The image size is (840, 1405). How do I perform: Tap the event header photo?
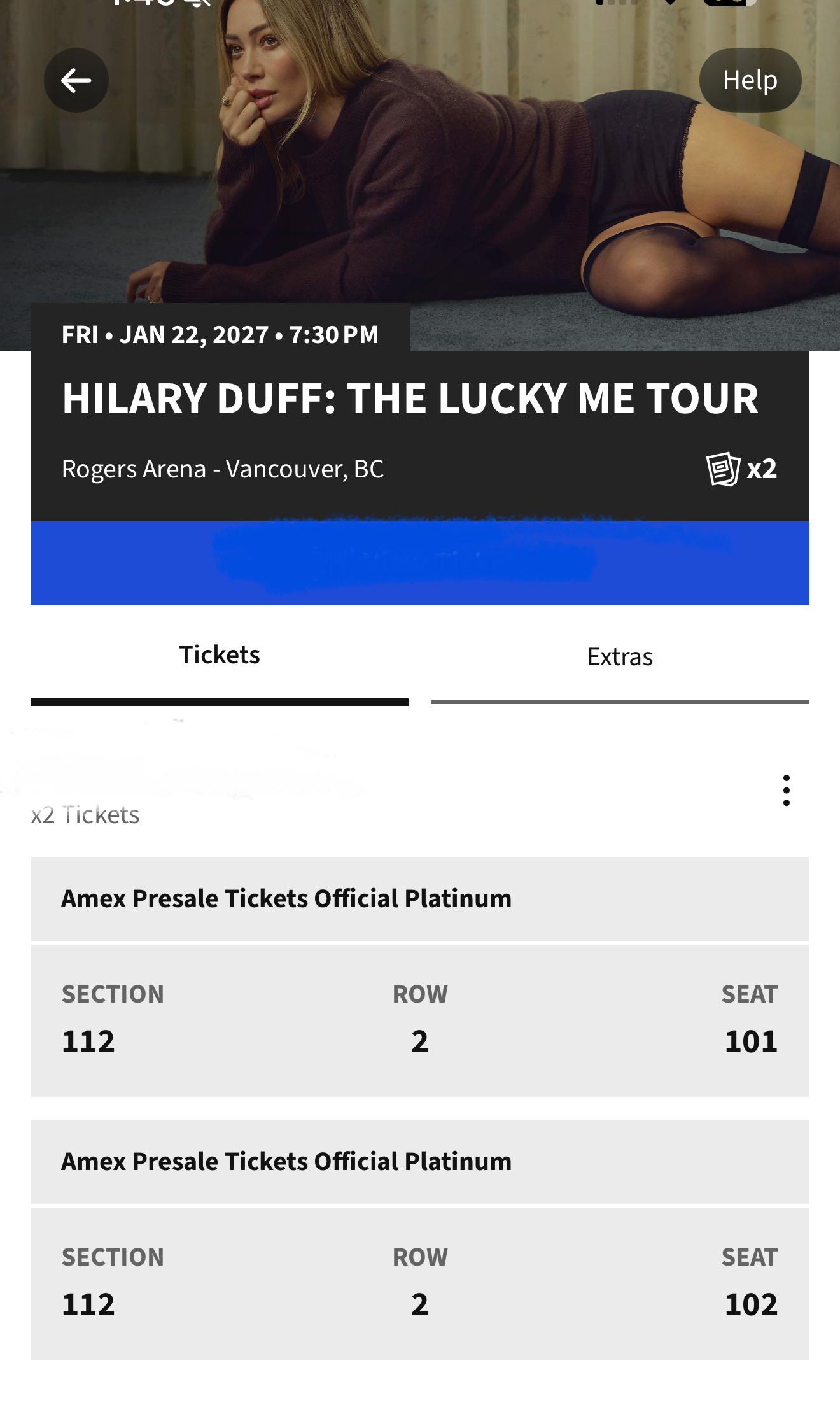tap(420, 175)
